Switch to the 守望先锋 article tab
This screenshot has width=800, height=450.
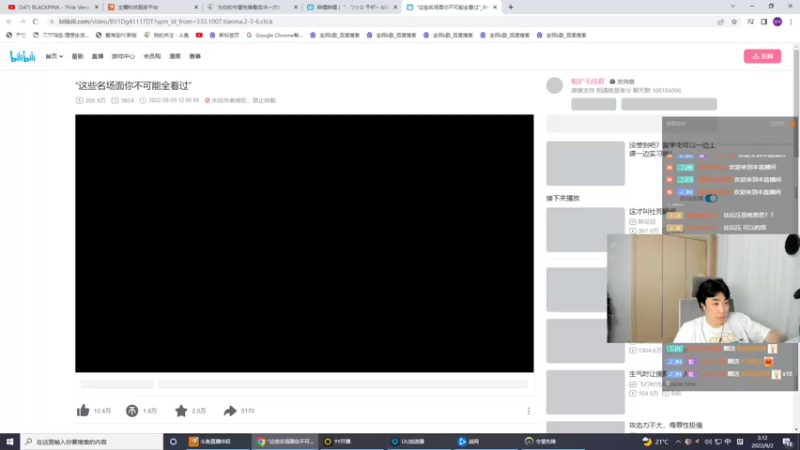click(252, 7)
